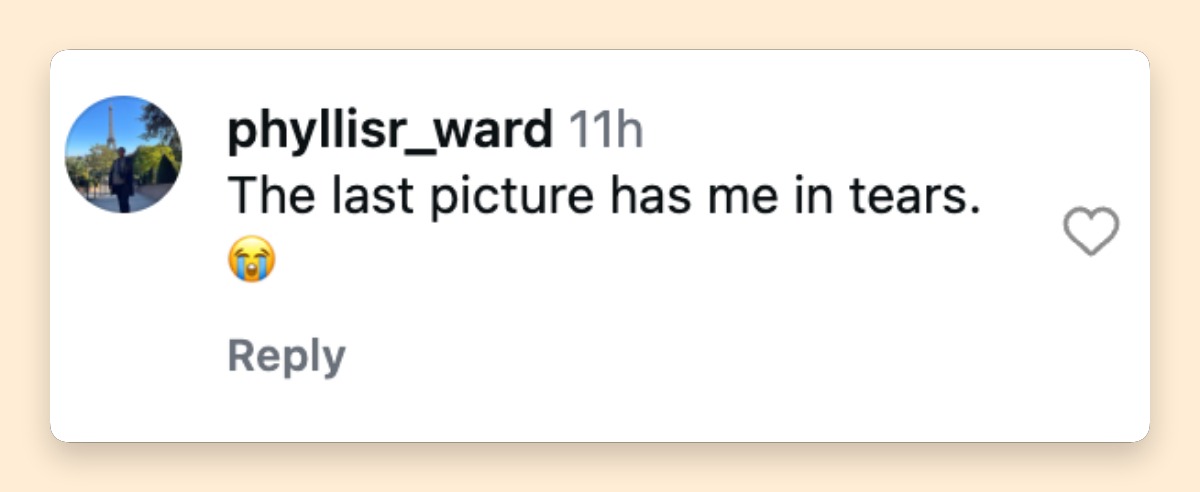The height and width of the screenshot is (492, 1200).
Task: Like the comment with the heart icon
Action: tap(1090, 232)
